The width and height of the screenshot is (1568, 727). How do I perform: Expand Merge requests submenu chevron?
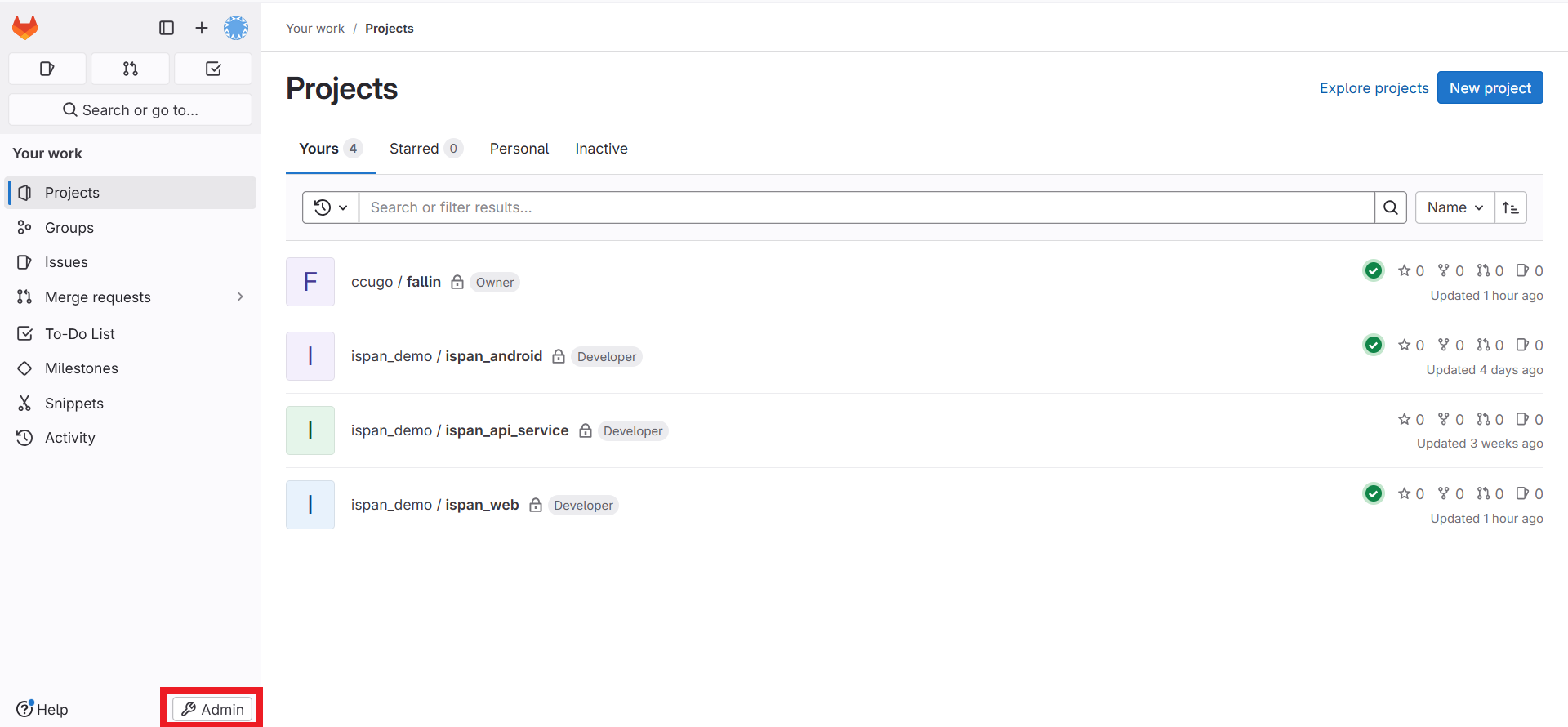tap(240, 297)
